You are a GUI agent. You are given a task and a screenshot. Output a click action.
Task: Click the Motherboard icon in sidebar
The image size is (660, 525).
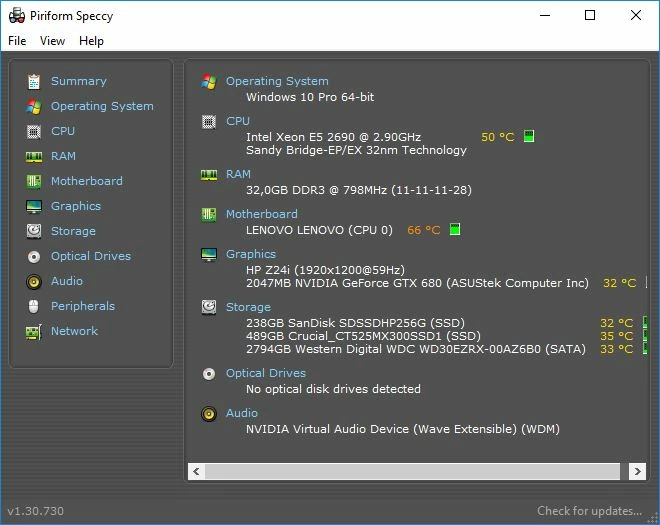coord(34,181)
